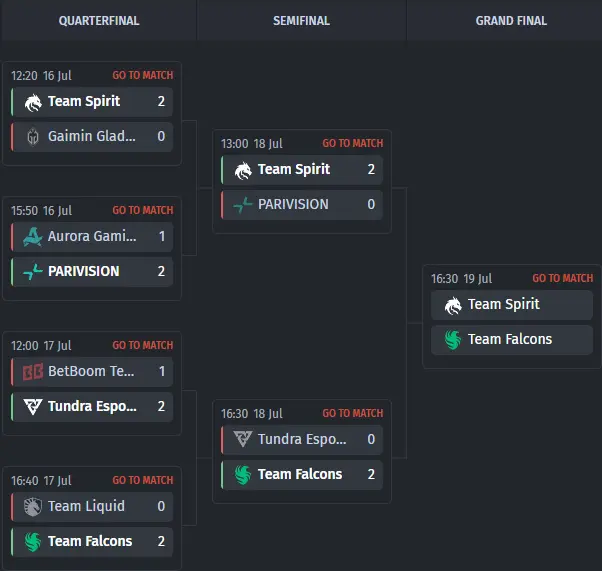Click Team Liquid logo in the quarterfinal
This screenshot has width=602, height=571.
coord(33,506)
